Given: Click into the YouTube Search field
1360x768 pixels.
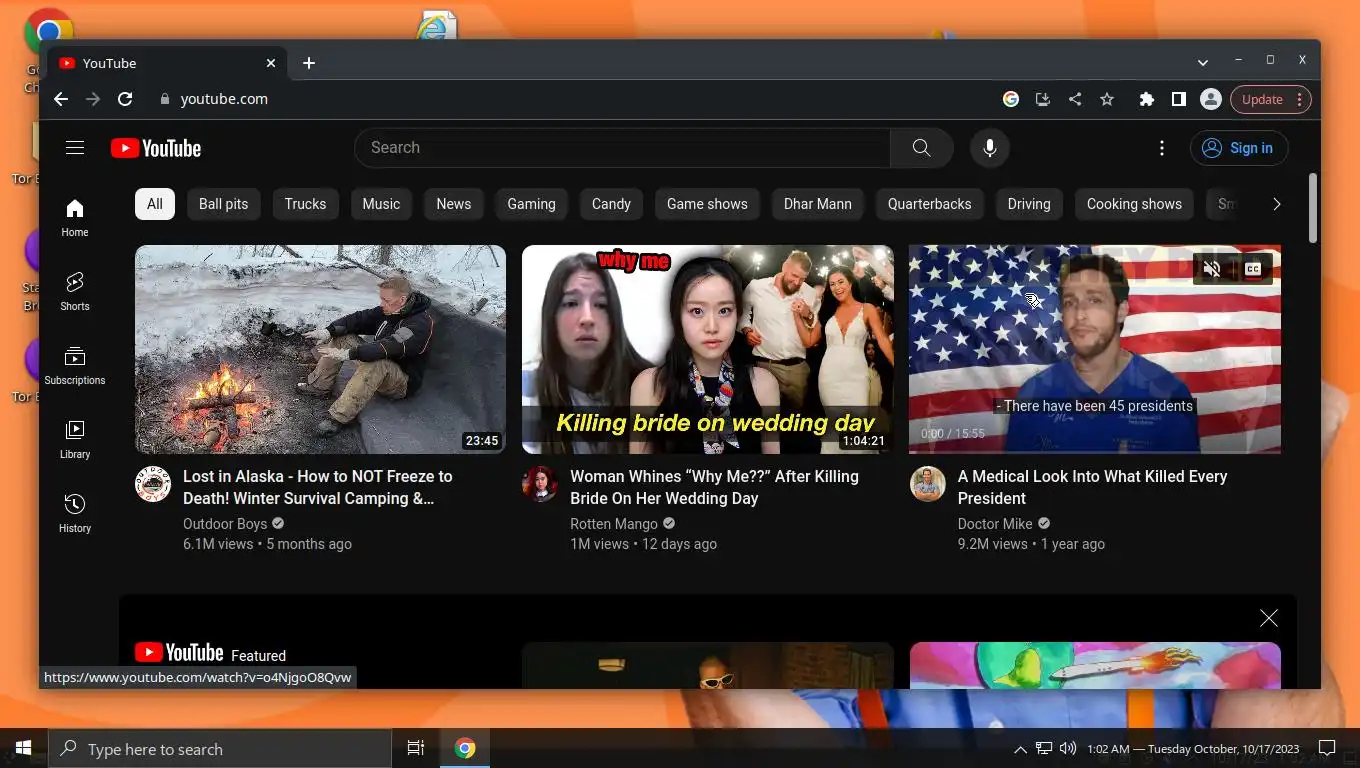Looking at the screenshot, I should click(622, 148).
